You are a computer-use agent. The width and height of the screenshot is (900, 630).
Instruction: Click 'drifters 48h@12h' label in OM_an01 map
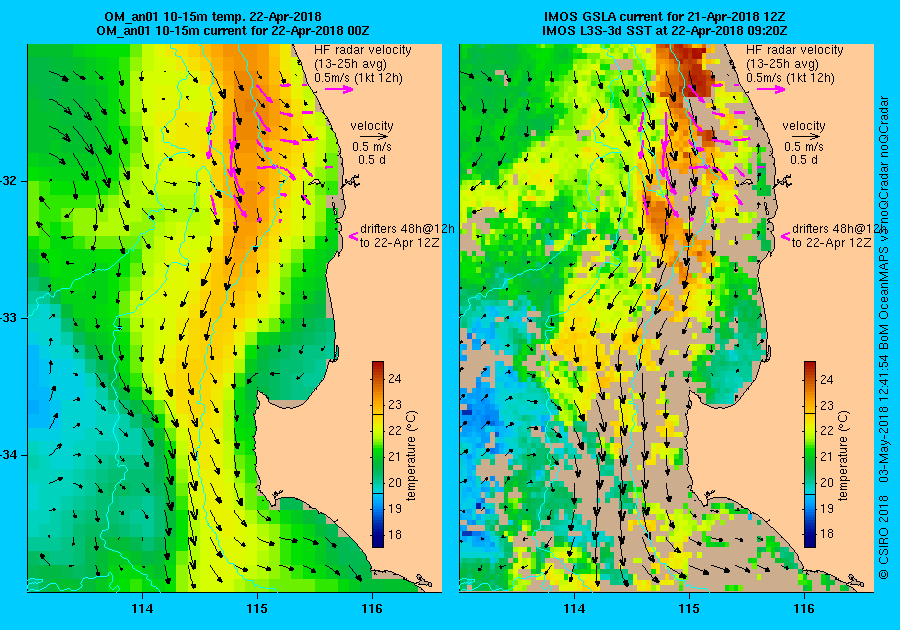(408, 228)
